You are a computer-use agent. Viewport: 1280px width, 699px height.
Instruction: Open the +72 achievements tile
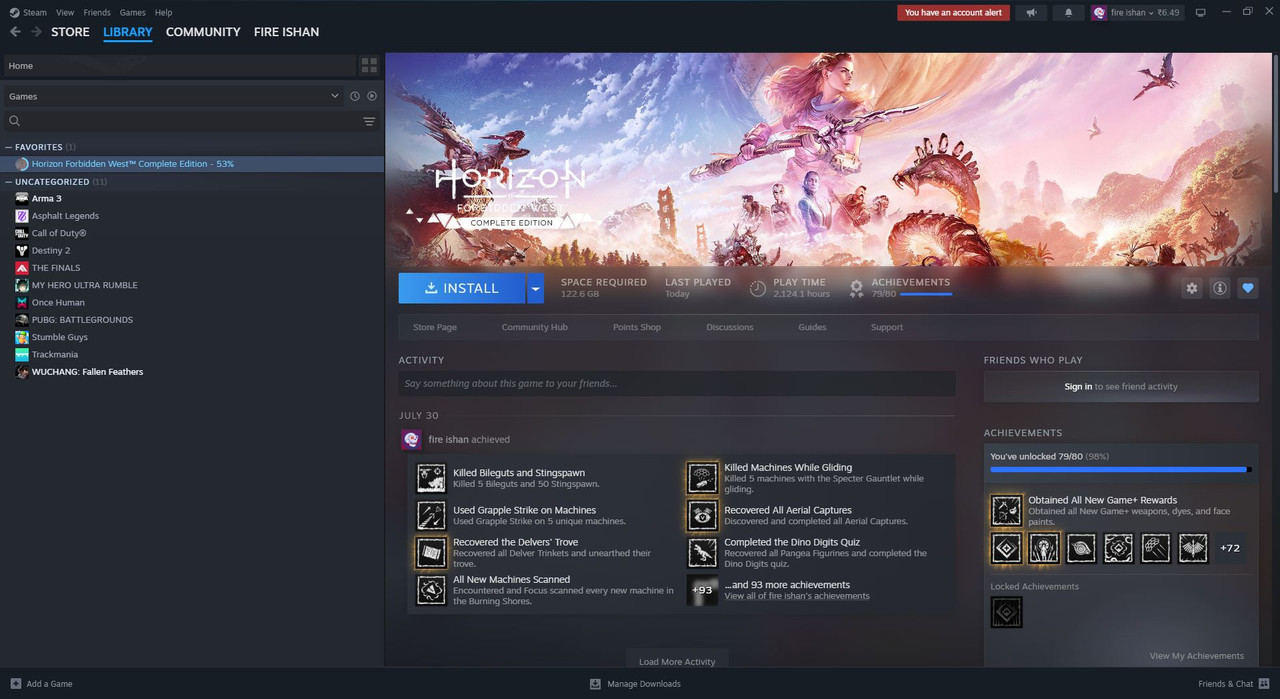[1229, 548]
